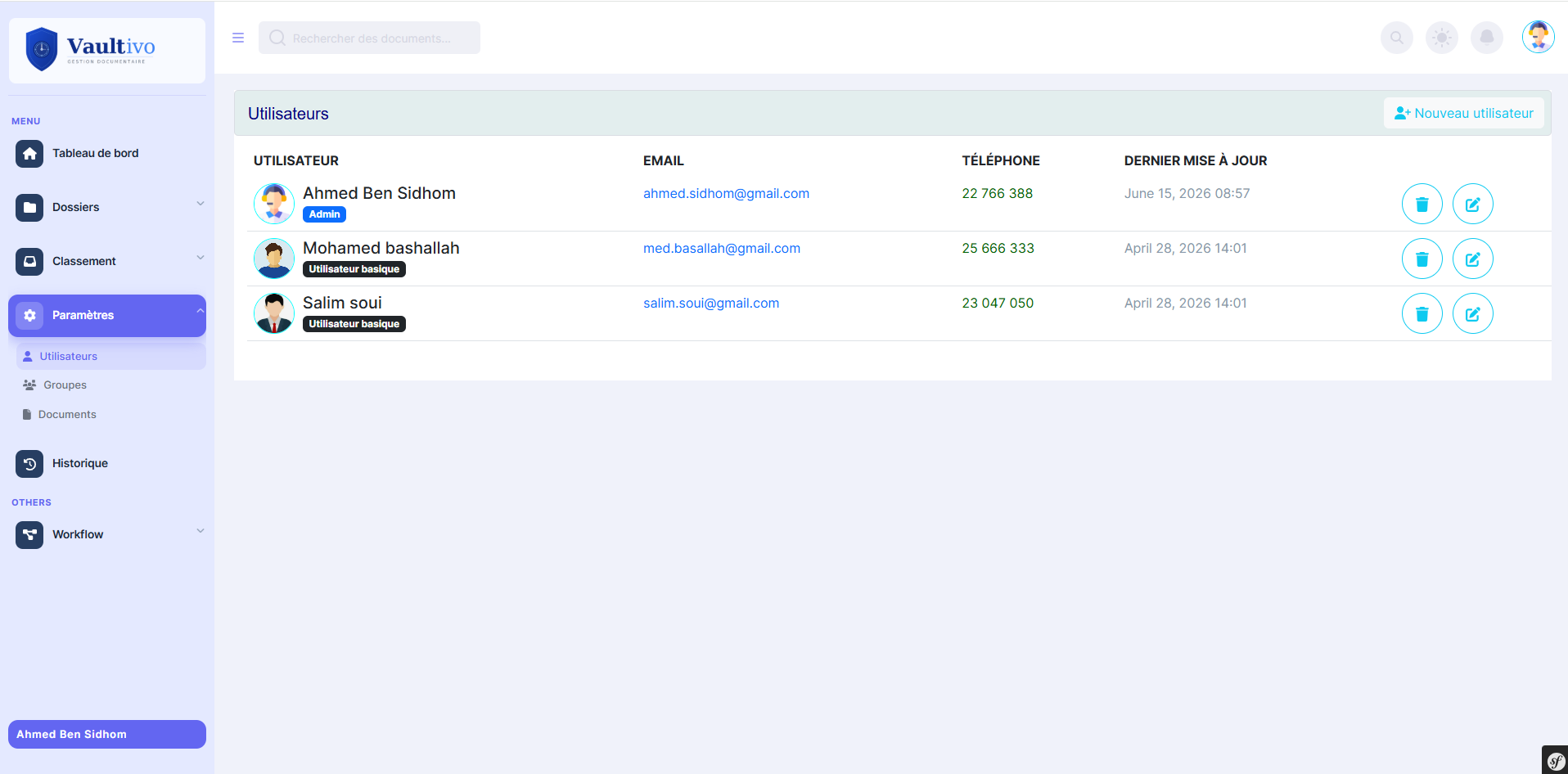The height and width of the screenshot is (774, 1568).
Task: Edit user Ahmed Ben Sidhom via pencil icon
Action: (1473, 204)
